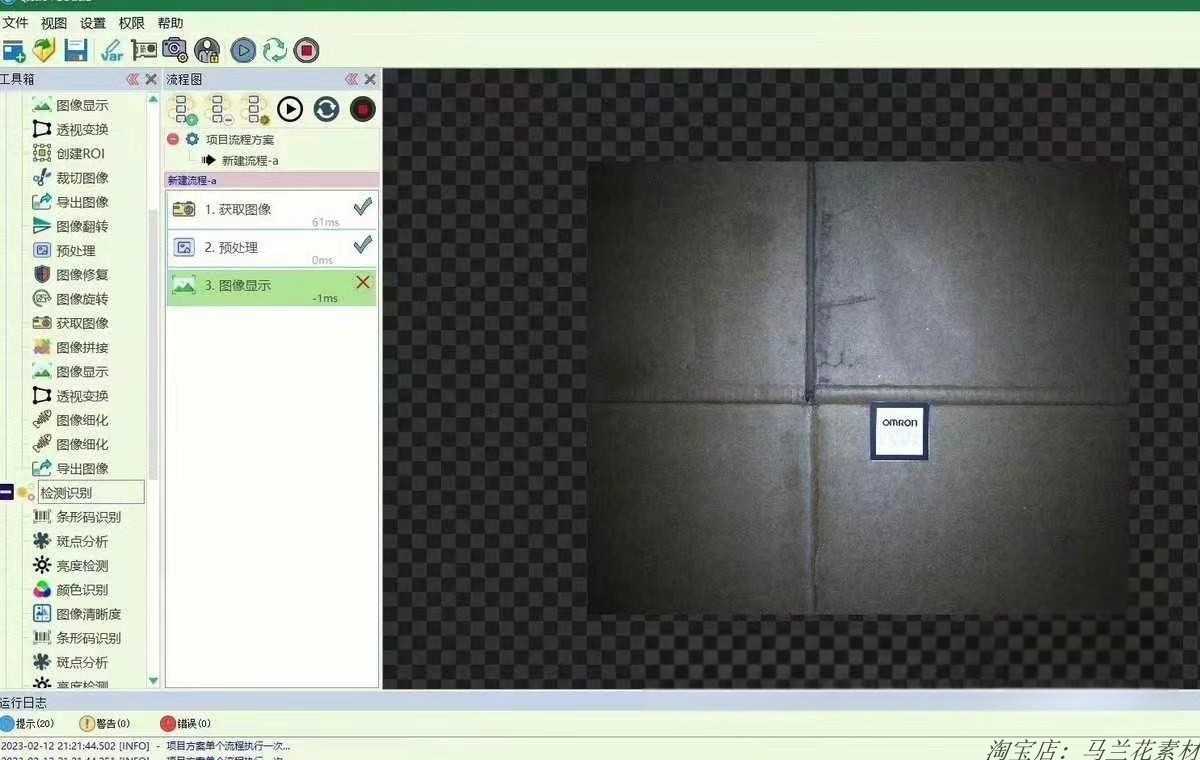Close the 流程图 panel
This screenshot has height=760, width=1200.
[370, 79]
